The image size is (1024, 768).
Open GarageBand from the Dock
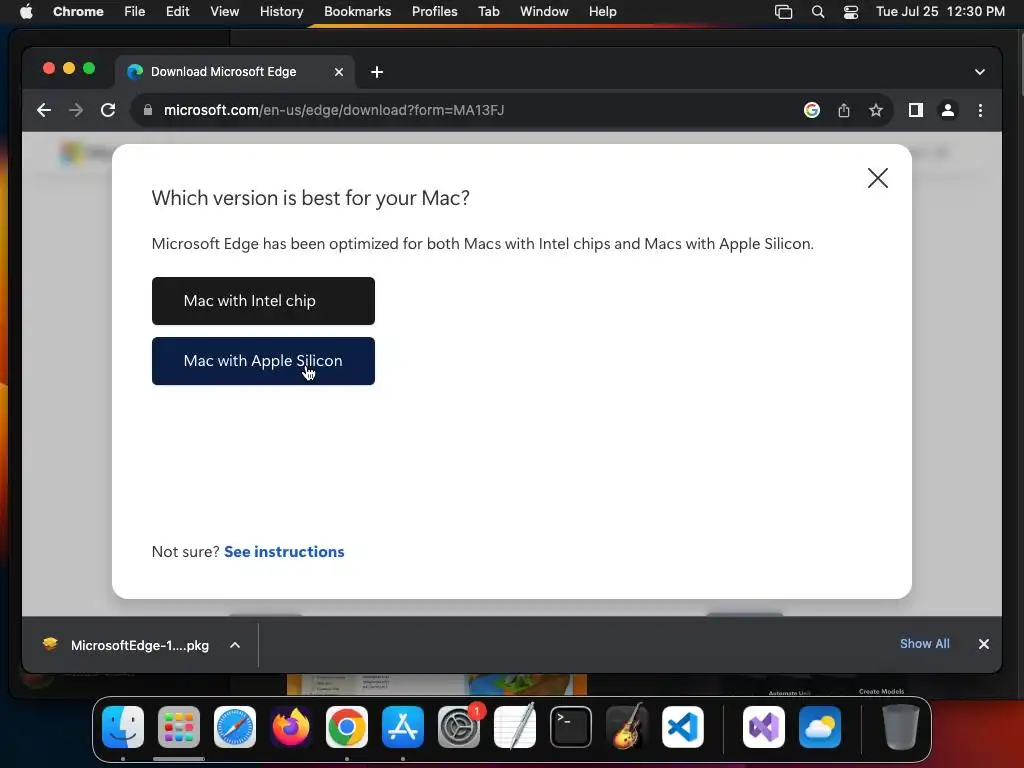coord(627,727)
